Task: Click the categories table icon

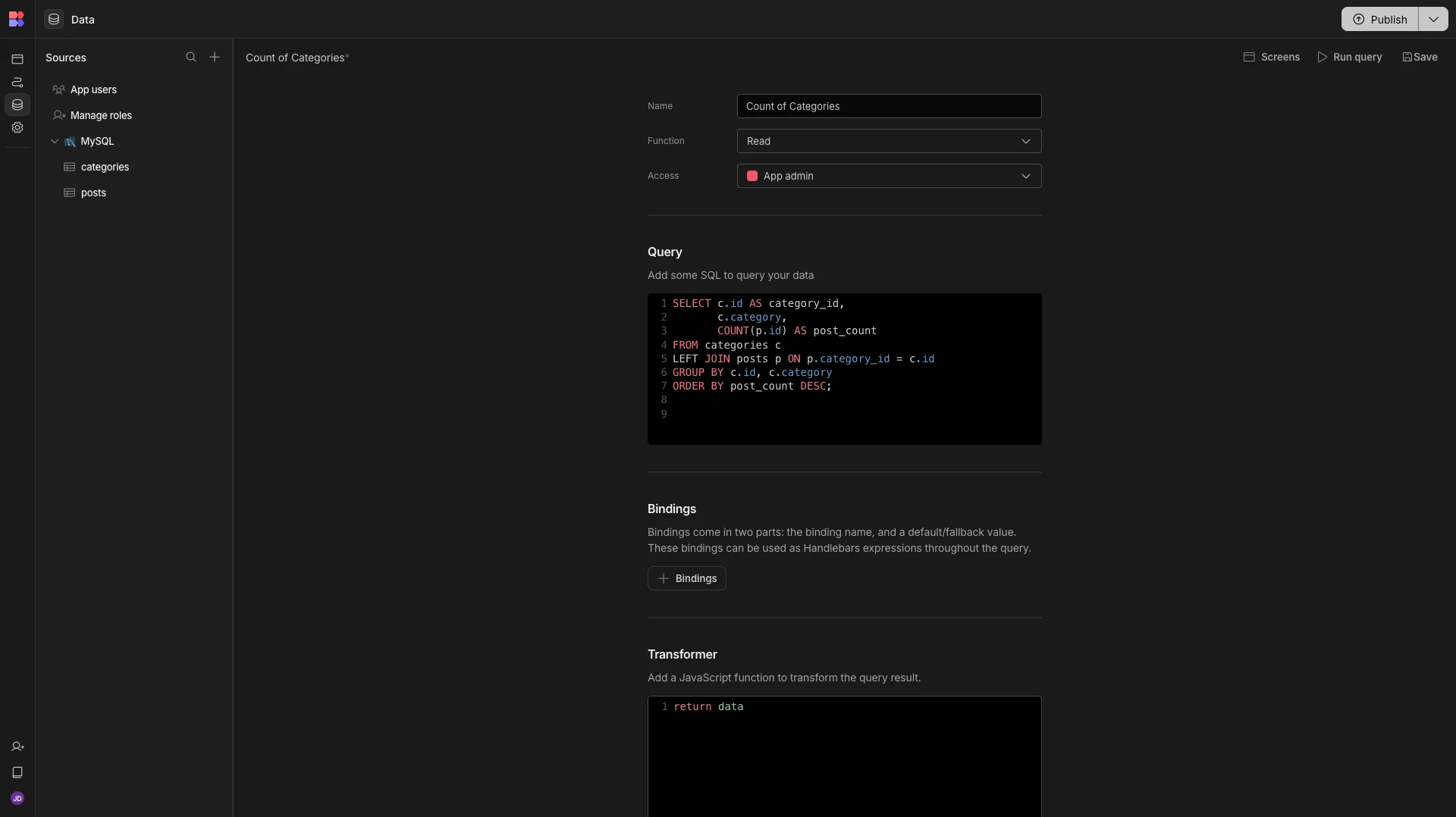Action: coord(69,167)
